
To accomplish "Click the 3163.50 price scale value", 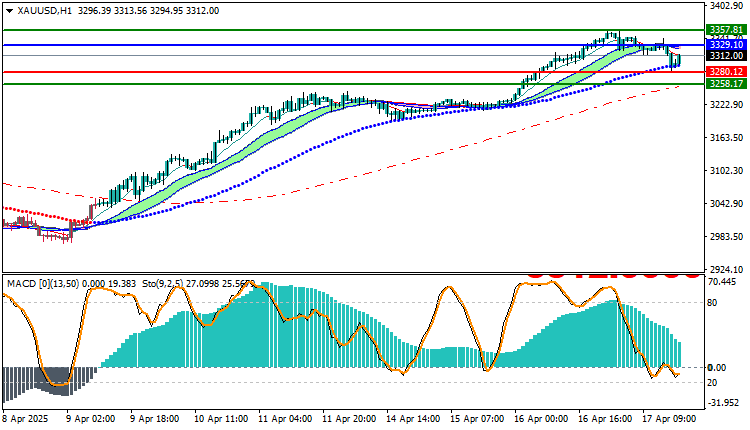I will [x=727, y=138].
